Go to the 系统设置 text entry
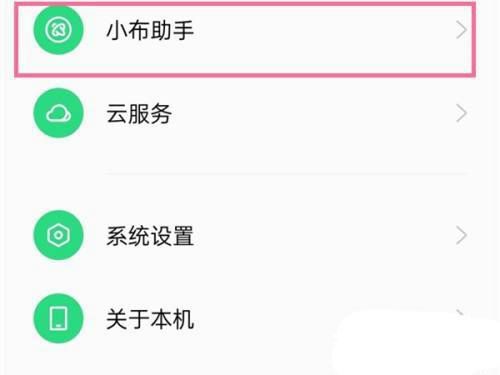This screenshot has width=500, height=375. (150, 235)
